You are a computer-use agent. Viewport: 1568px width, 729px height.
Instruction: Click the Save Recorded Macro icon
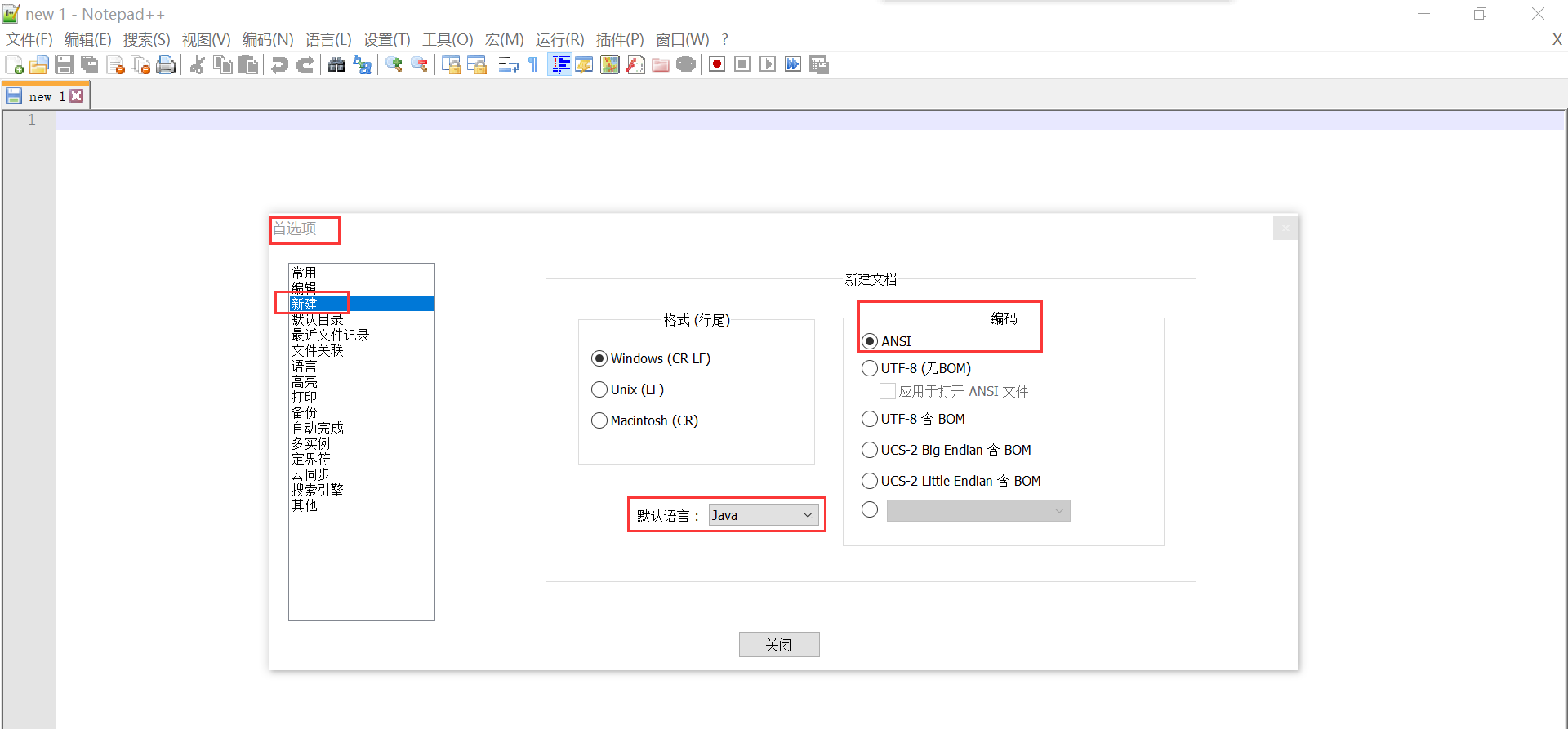pos(818,64)
